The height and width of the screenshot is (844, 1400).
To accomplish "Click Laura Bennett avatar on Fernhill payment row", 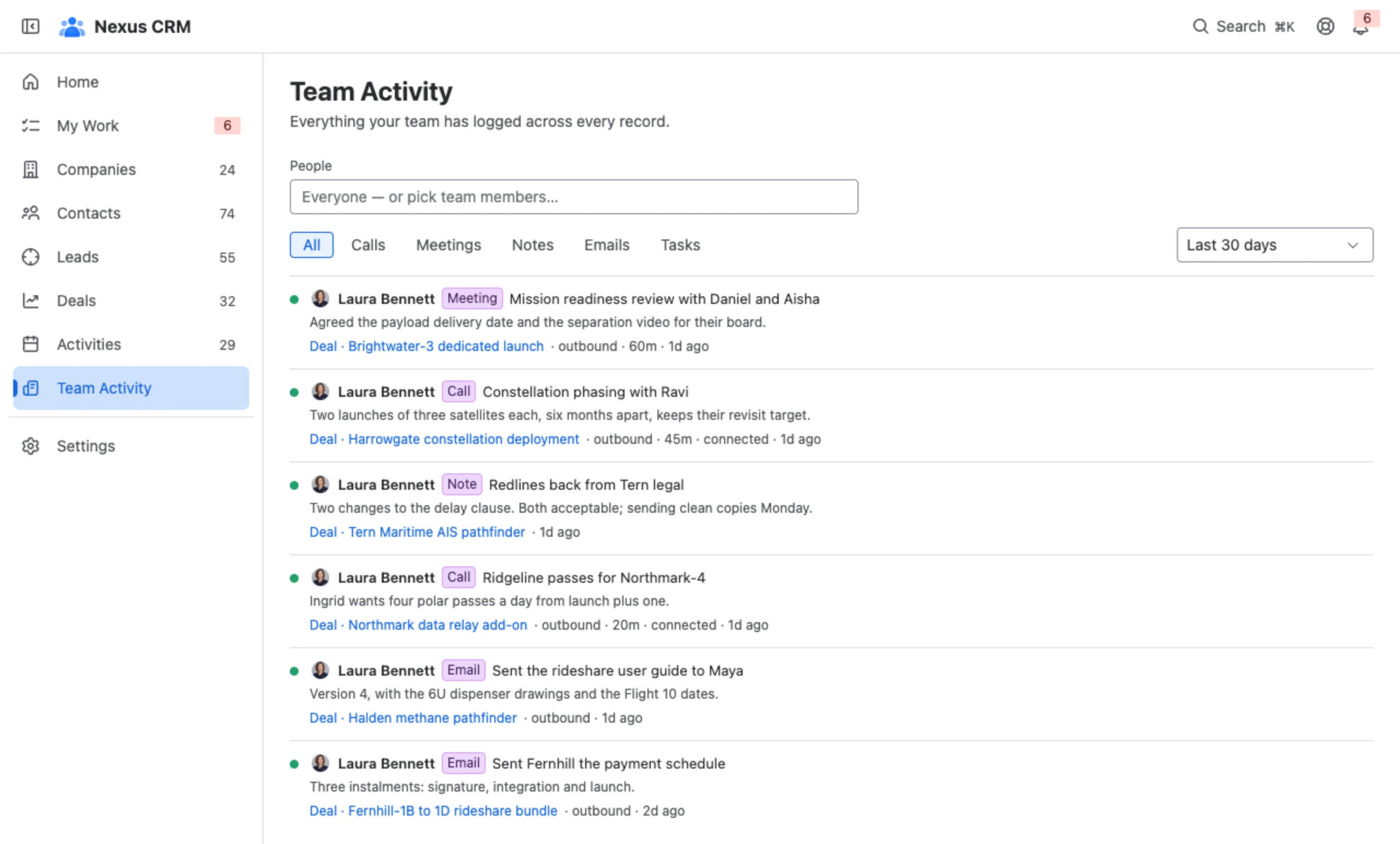I will (x=320, y=763).
